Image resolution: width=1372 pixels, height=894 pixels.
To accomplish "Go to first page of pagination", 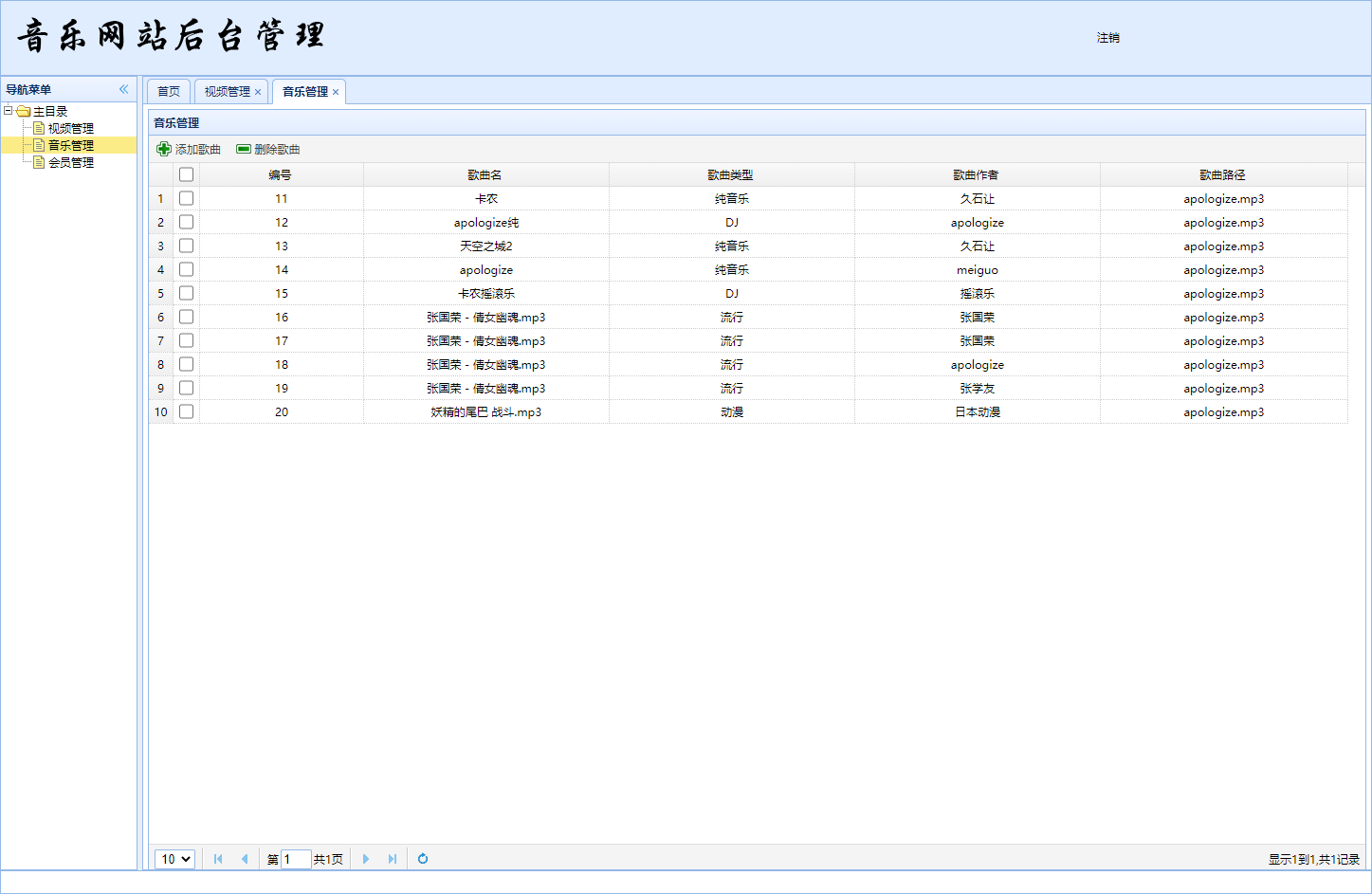I will [x=218, y=859].
